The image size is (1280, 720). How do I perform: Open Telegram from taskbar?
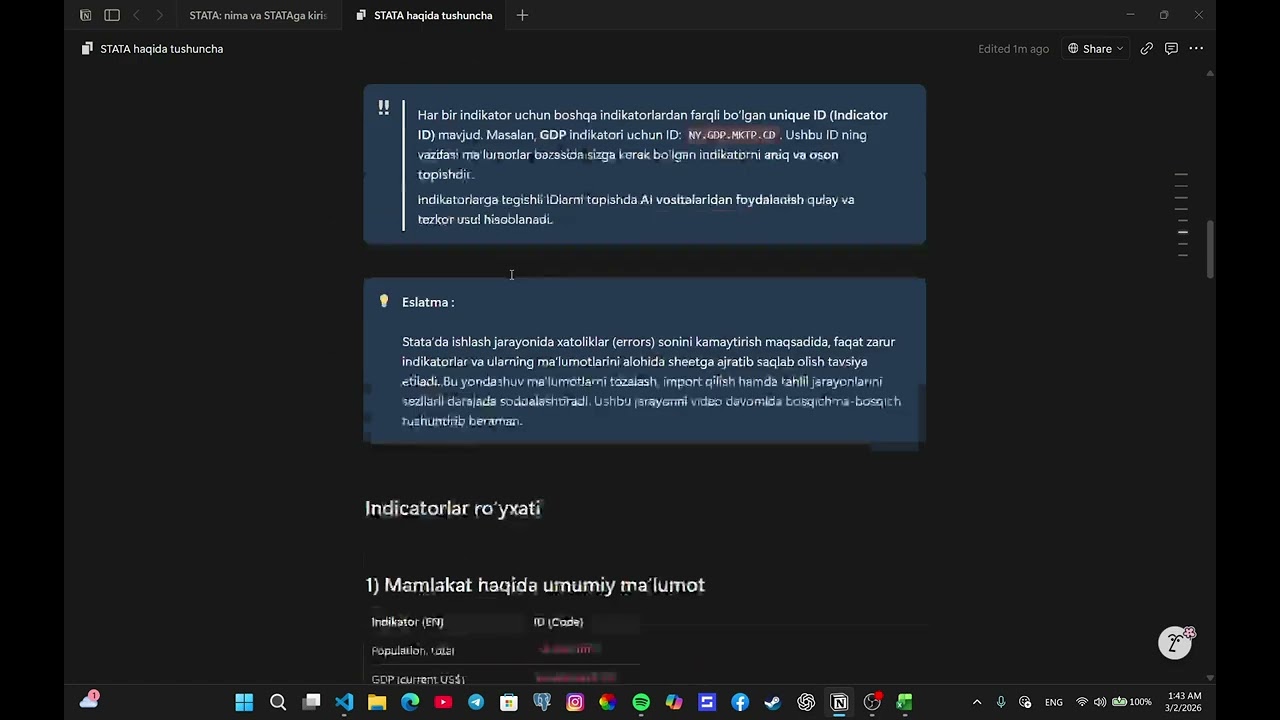pyautogui.click(x=476, y=702)
